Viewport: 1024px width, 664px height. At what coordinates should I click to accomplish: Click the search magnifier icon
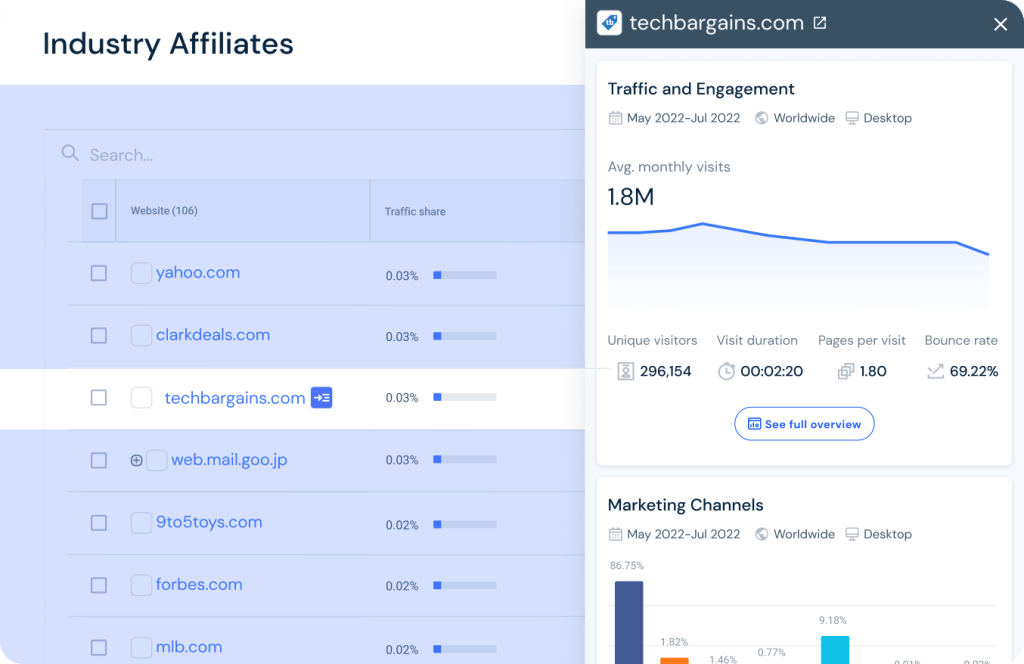69,153
